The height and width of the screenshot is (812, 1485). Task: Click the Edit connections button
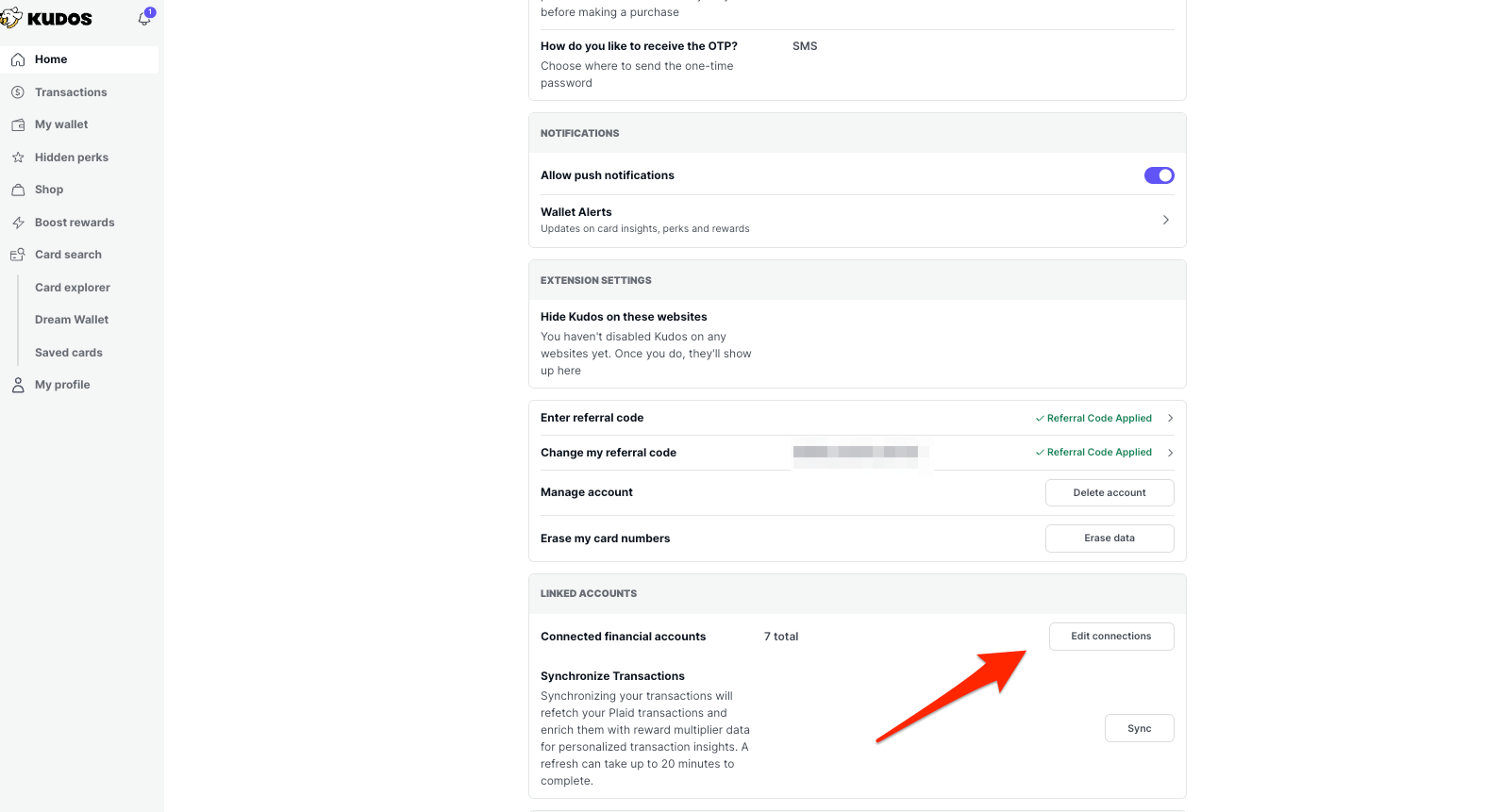(1110, 637)
